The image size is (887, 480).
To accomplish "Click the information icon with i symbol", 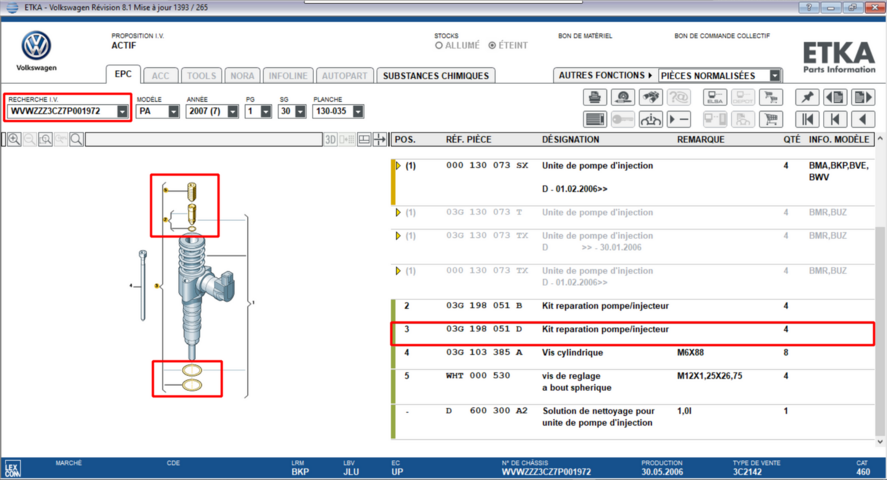I will (x=651, y=119).
